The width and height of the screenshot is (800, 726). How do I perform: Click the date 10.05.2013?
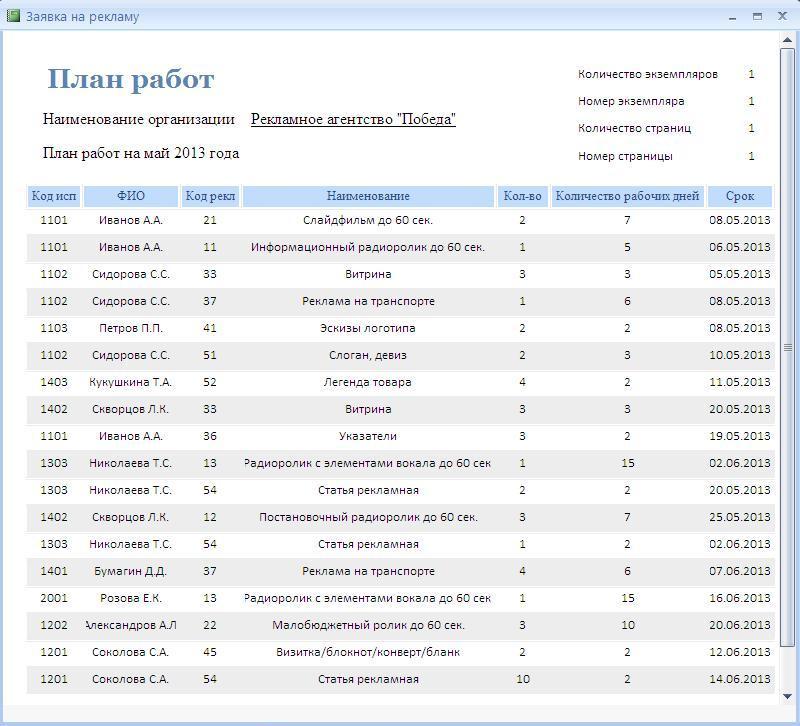(740, 356)
